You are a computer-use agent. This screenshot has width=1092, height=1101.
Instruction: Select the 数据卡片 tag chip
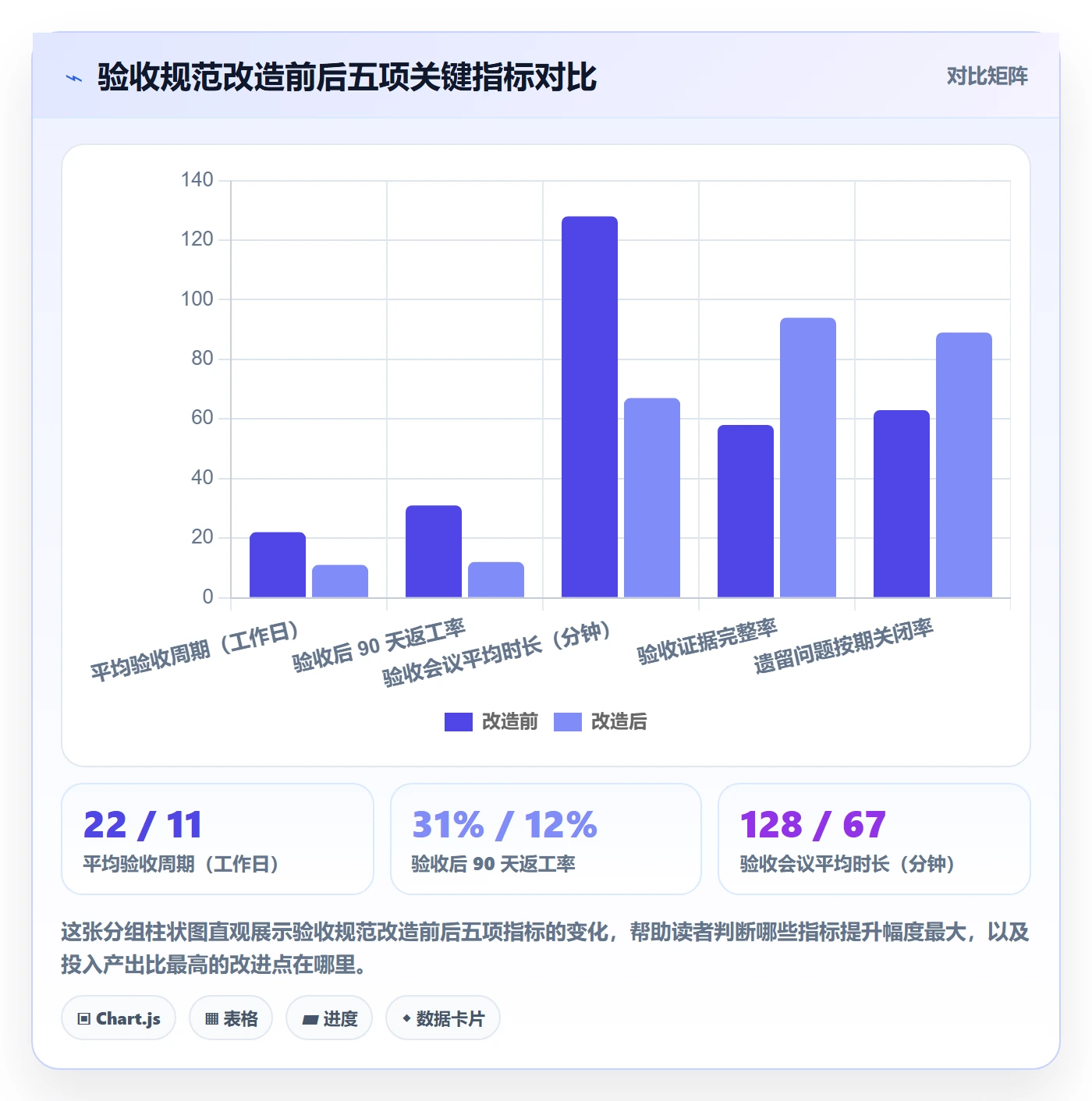coord(443,1018)
